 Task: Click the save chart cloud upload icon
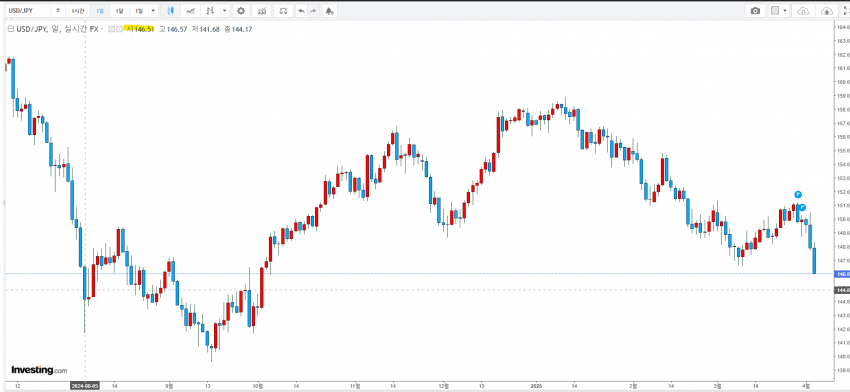click(826, 10)
